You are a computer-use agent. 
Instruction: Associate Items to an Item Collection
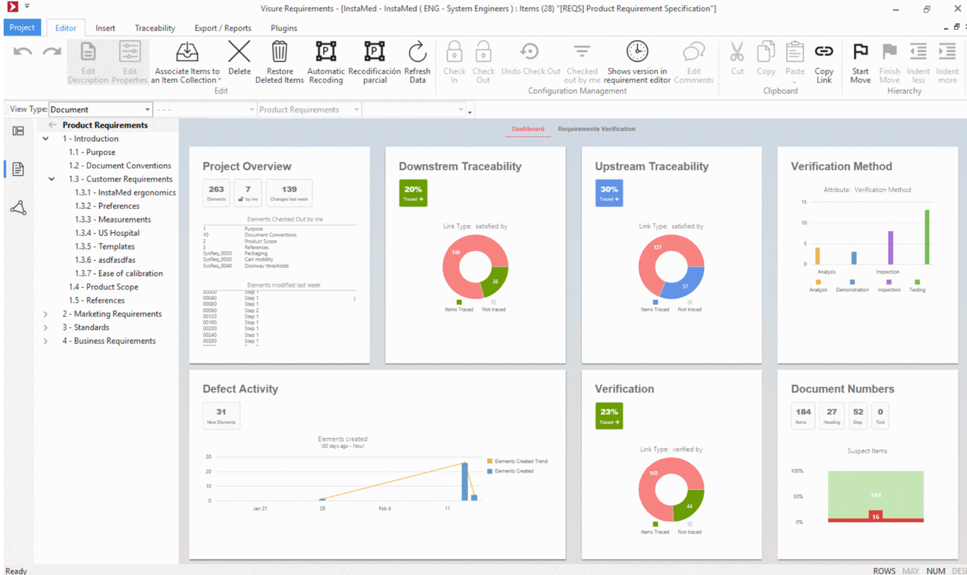click(x=187, y=62)
